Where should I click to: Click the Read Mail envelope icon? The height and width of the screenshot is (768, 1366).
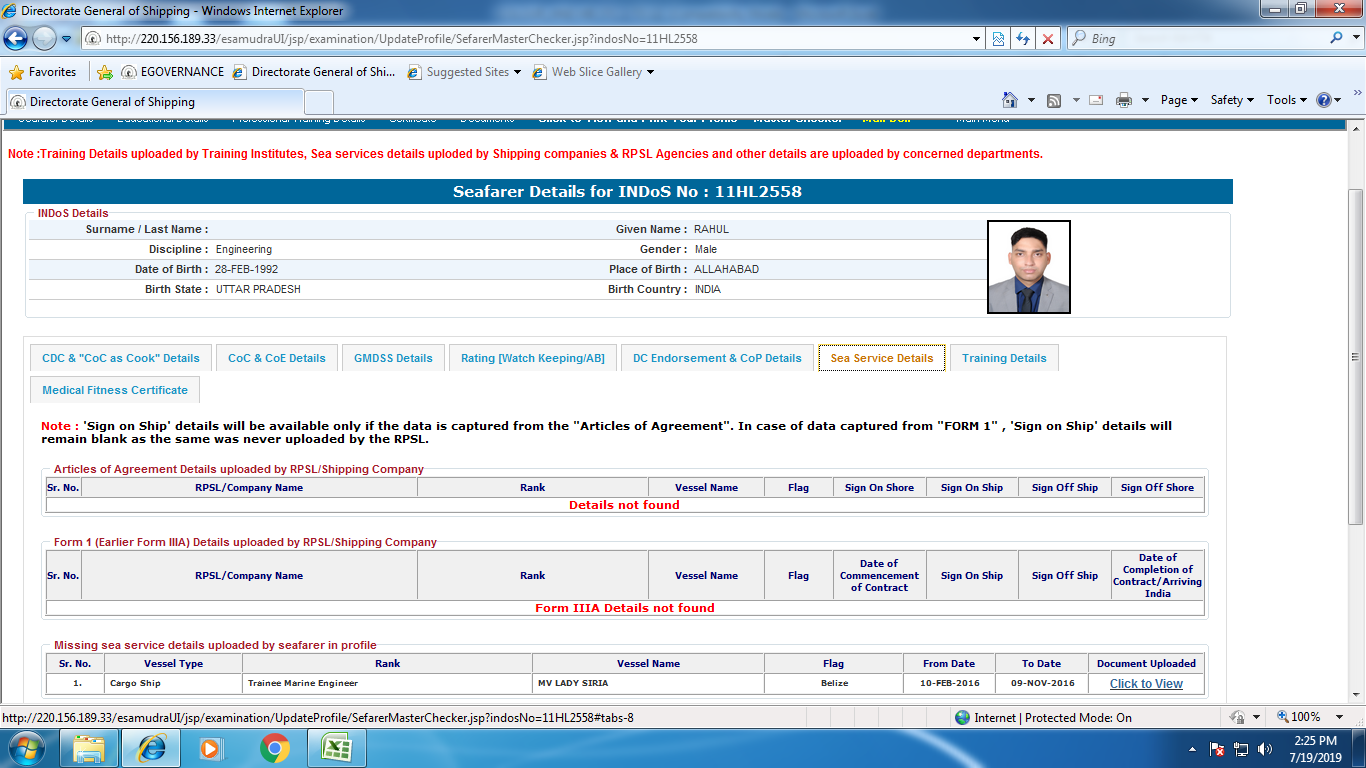click(x=1096, y=100)
